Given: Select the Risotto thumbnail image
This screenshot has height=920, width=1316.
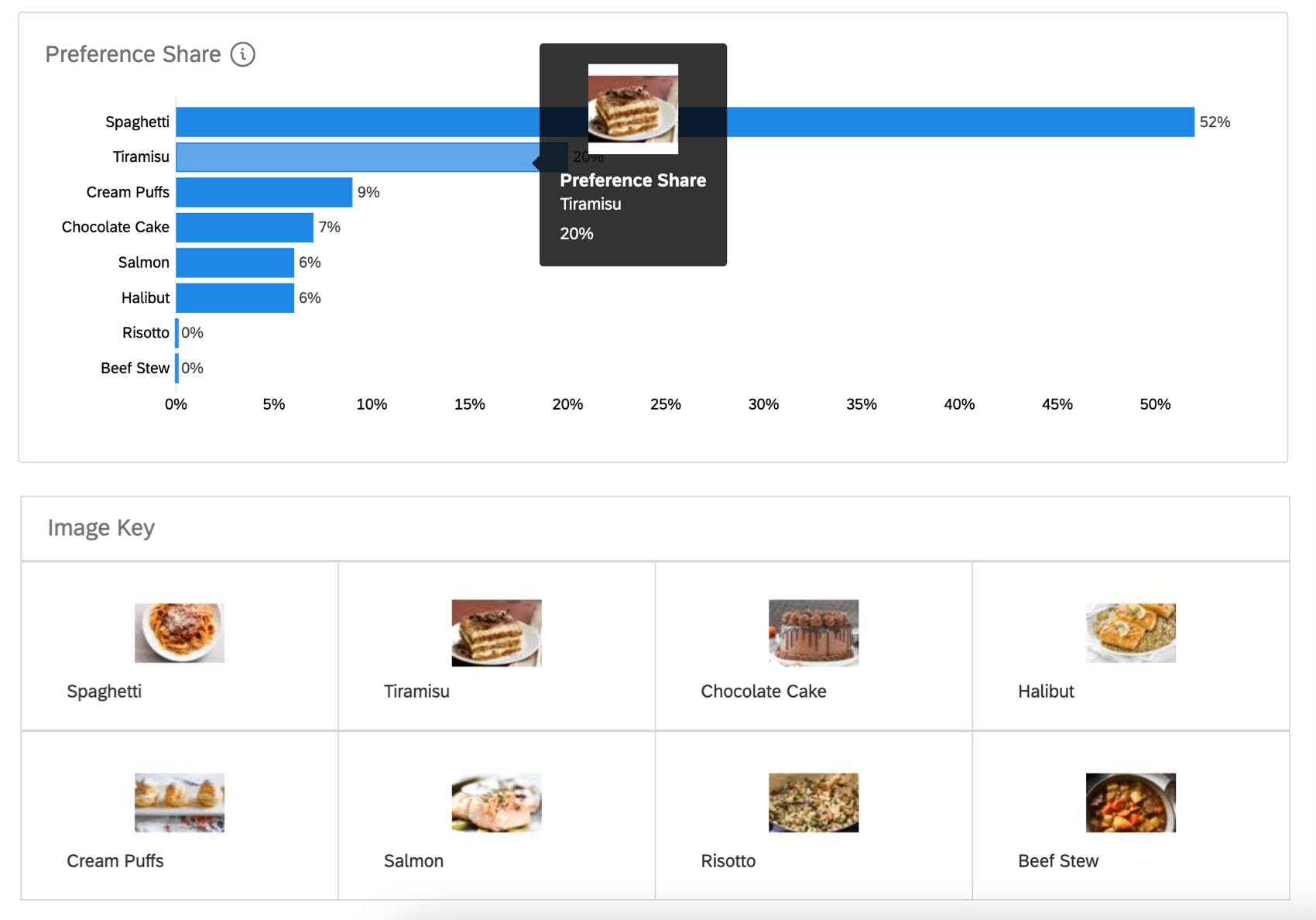Looking at the screenshot, I should (x=814, y=802).
